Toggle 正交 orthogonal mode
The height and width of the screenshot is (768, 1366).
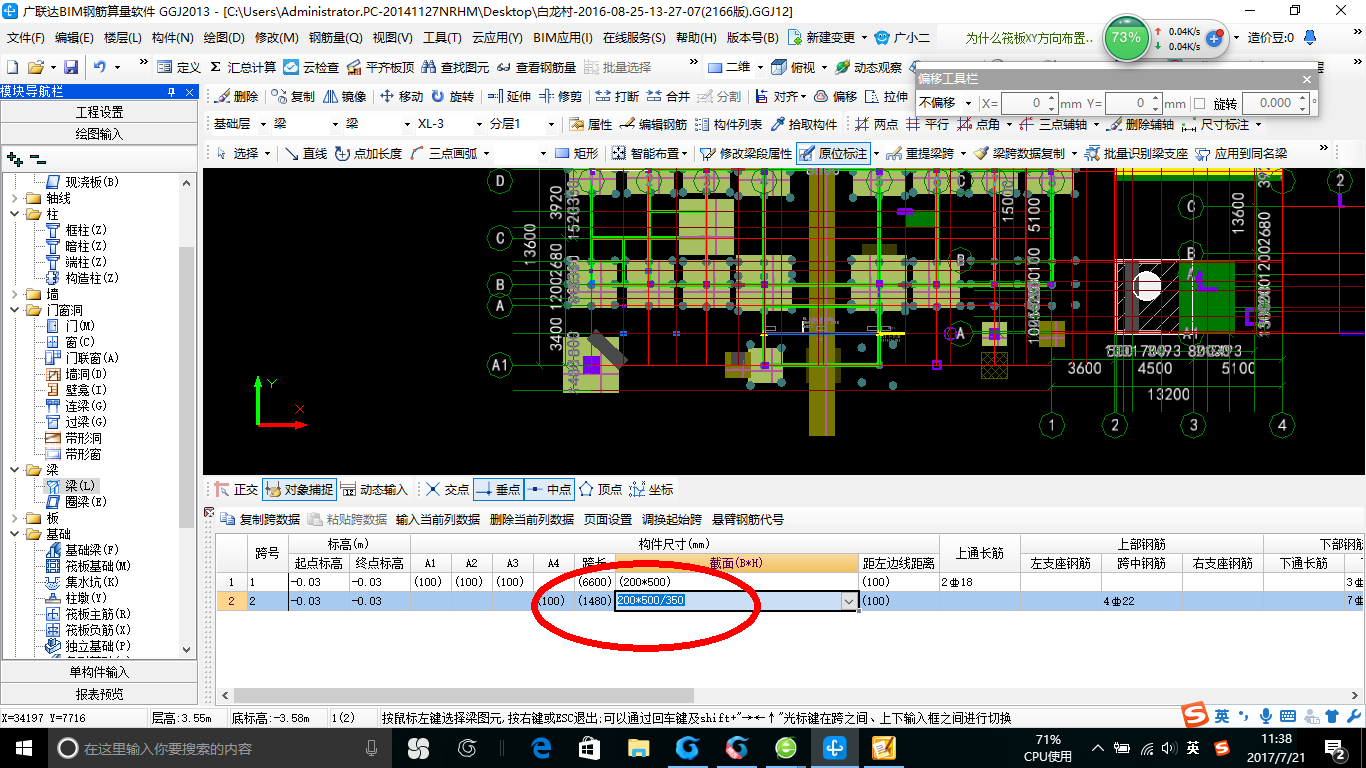pyautogui.click(x=236, y=490)
